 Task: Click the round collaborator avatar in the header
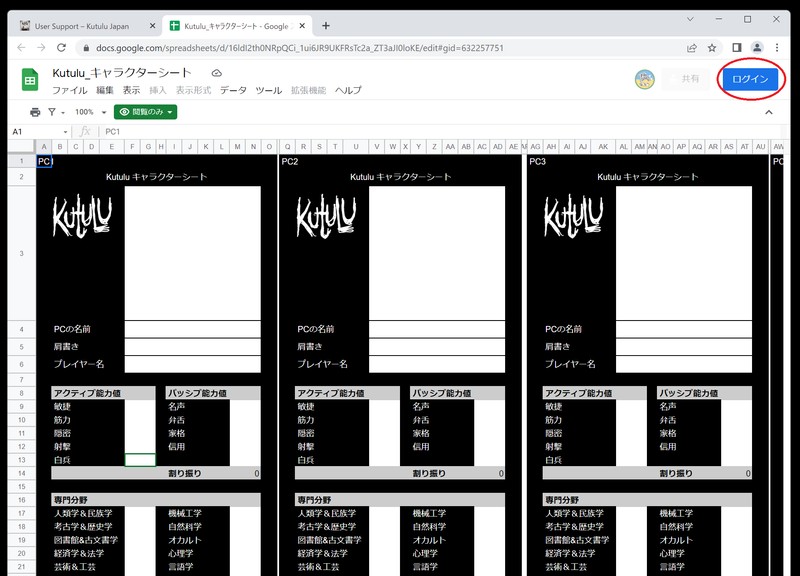click(644, 79)
